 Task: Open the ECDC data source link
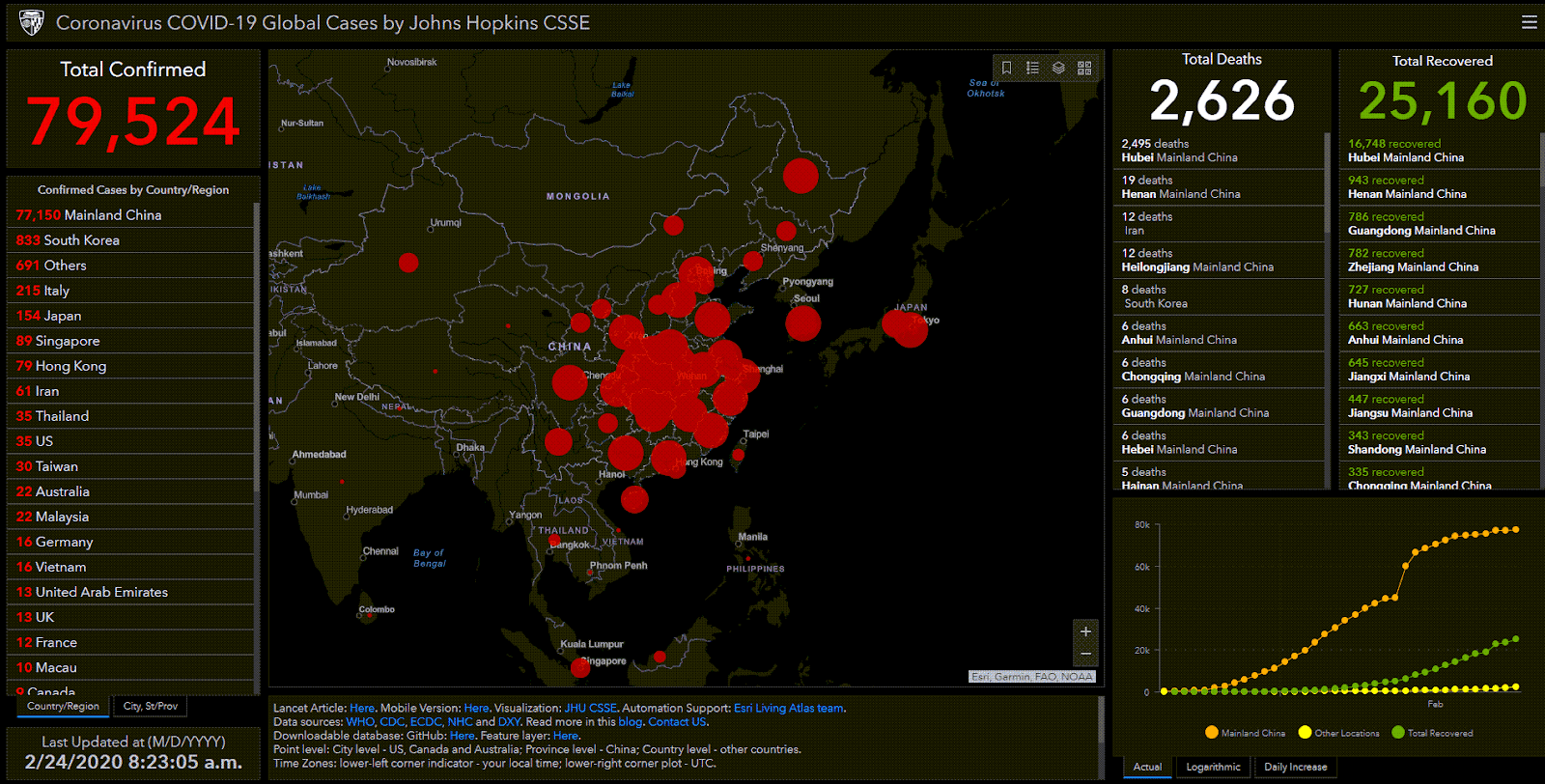click(426, 722)
